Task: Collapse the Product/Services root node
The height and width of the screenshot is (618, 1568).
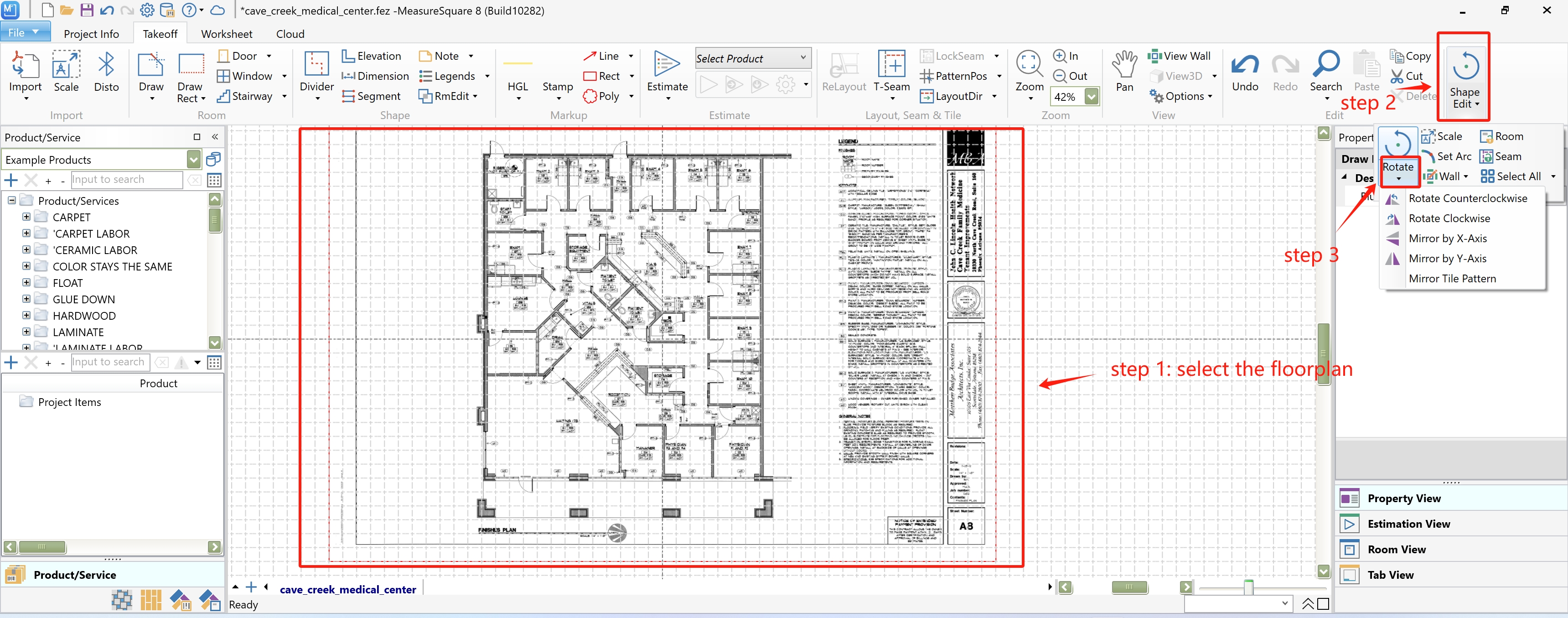Action: [x=11, y=200]
